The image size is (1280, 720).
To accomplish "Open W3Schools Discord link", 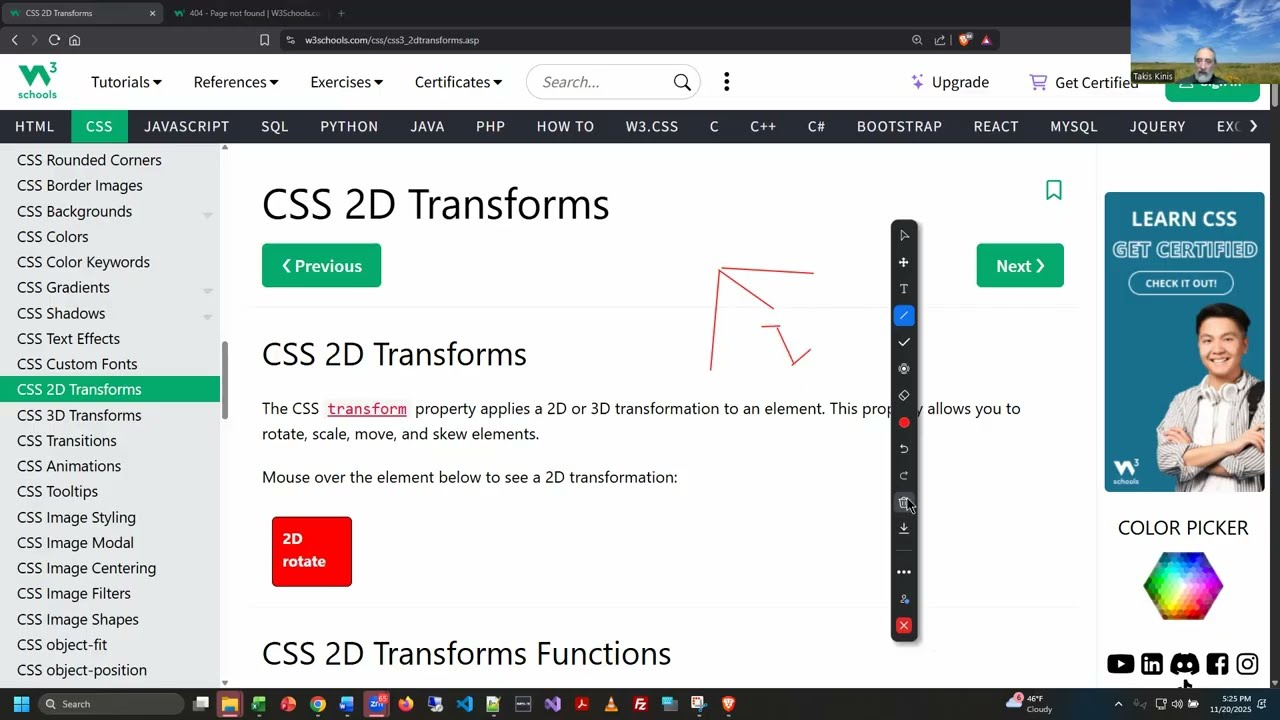I will coord(1184,664).
